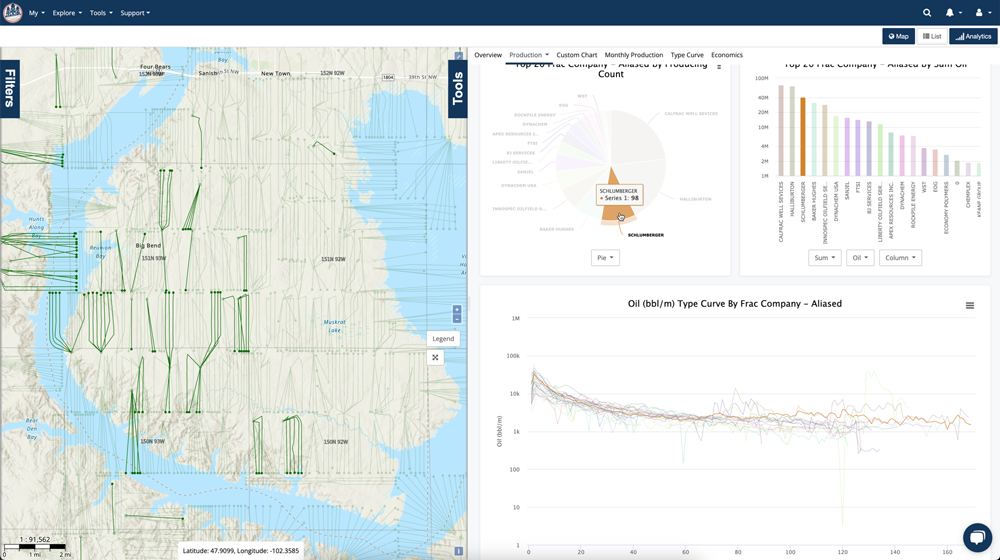Click the HALLIBURTON pie label
The width and height of the screenshot is (1000, 560).
click(695, 199)
